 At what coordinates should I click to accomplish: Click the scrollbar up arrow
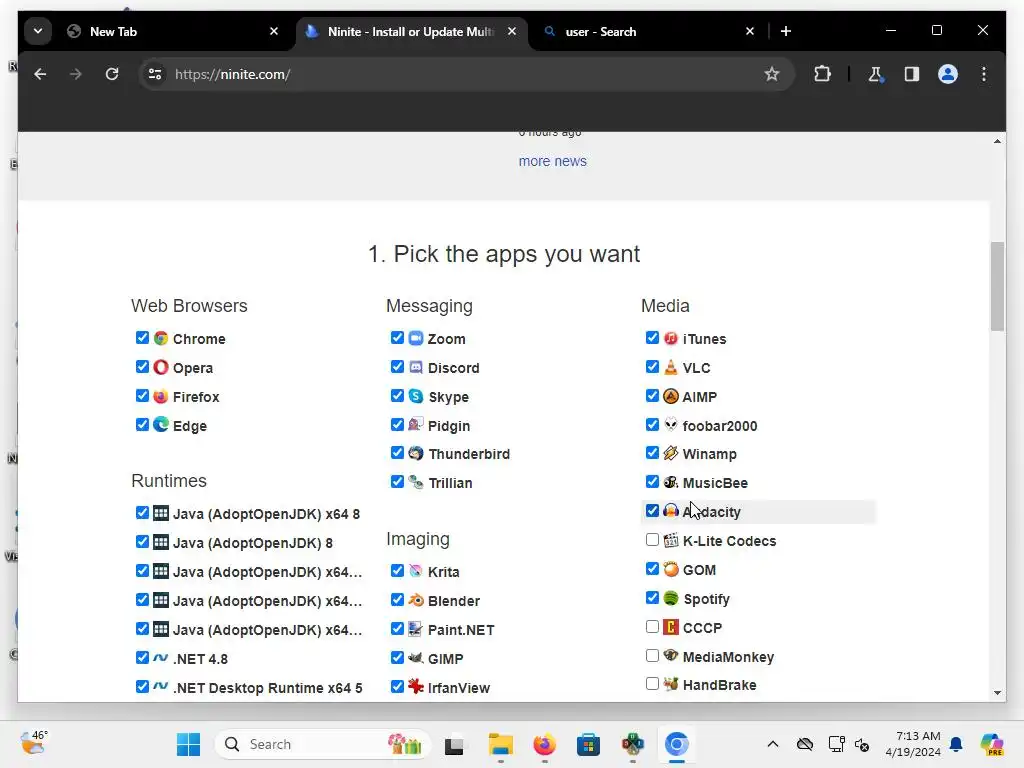click(x=997, y=141)
